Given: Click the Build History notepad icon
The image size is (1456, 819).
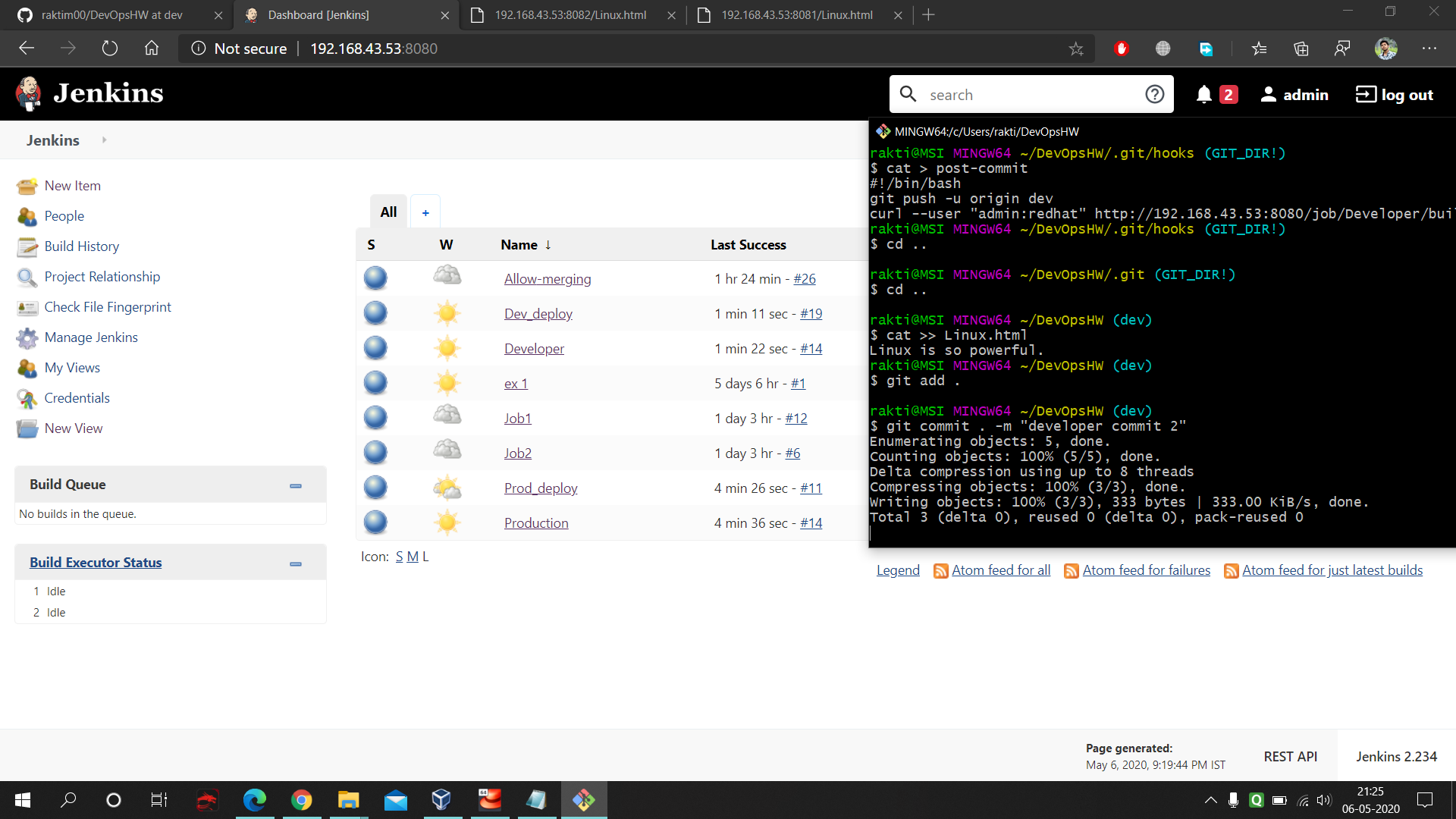Looking at the screenshot, I should point(27,246).
